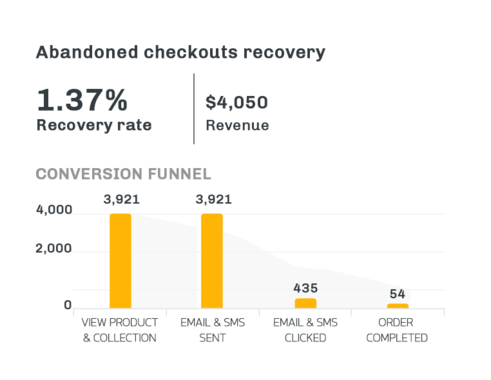Click the Revenue caption
This screenshot has width=491, height=380.
[237, 125]
